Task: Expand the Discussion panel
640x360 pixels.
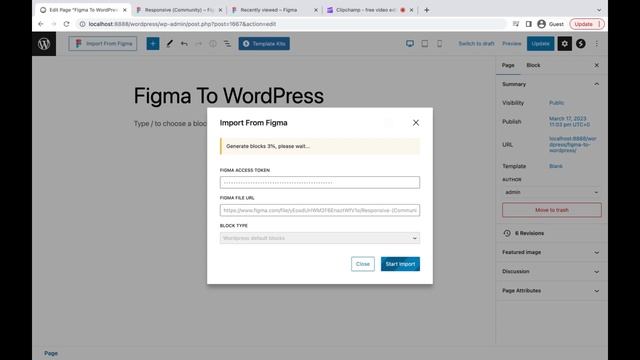Action: point(551,271)
